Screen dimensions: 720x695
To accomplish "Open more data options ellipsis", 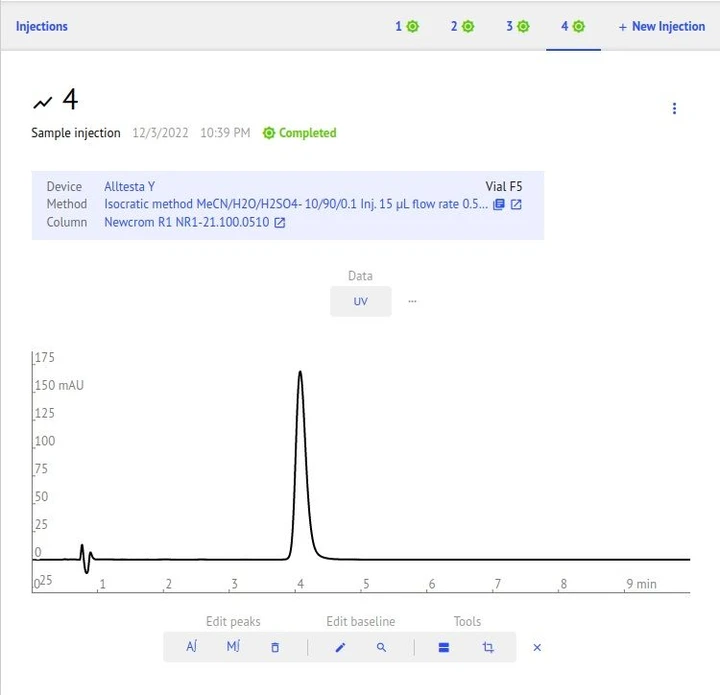I will (412, 301).
